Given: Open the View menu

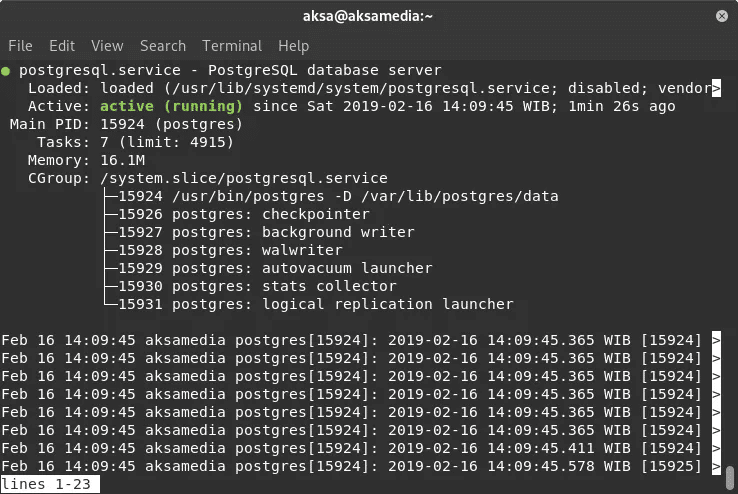Looking at the screenshot, I should [107, 46].
